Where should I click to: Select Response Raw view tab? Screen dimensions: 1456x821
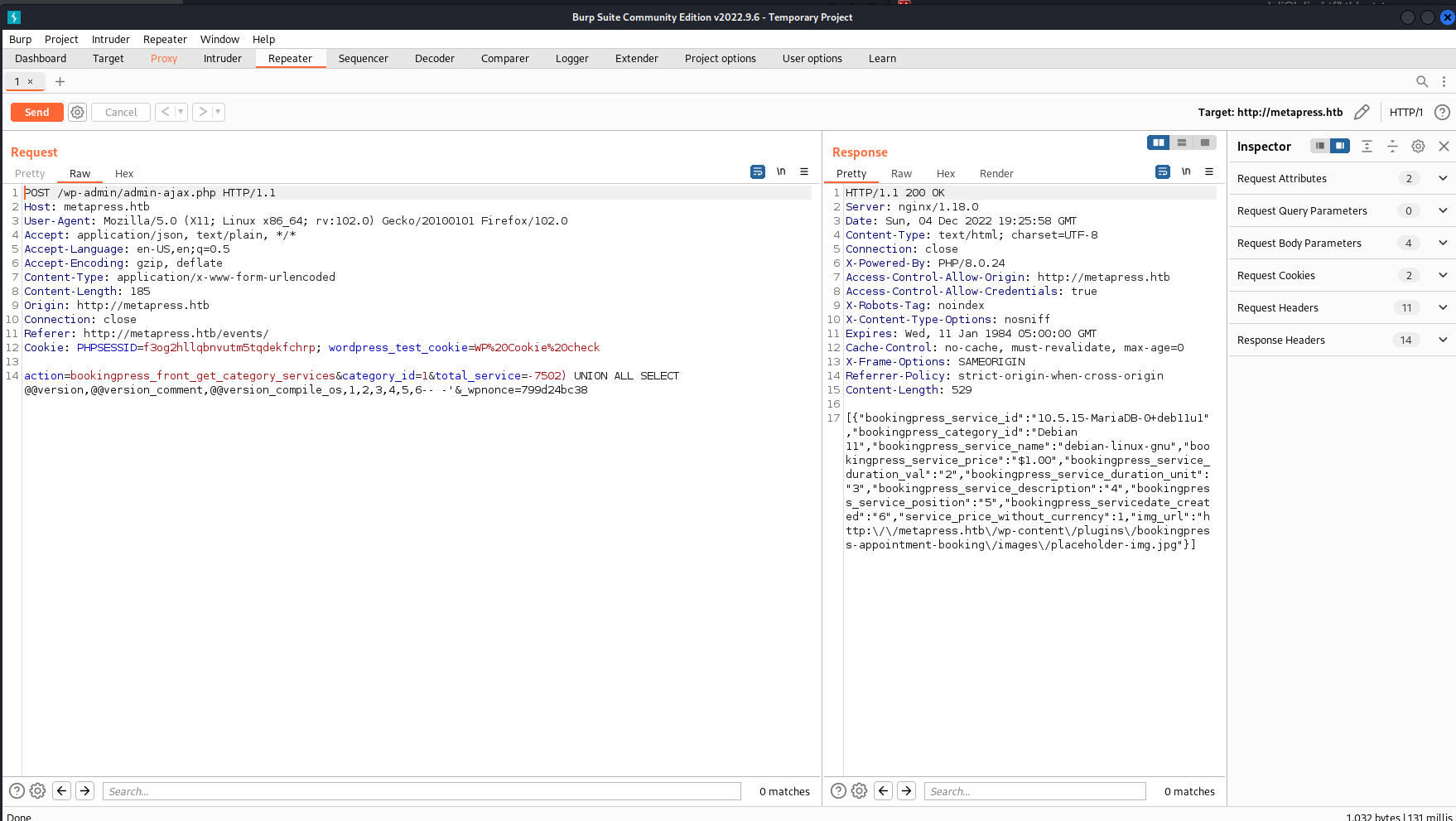click(901, 173)
